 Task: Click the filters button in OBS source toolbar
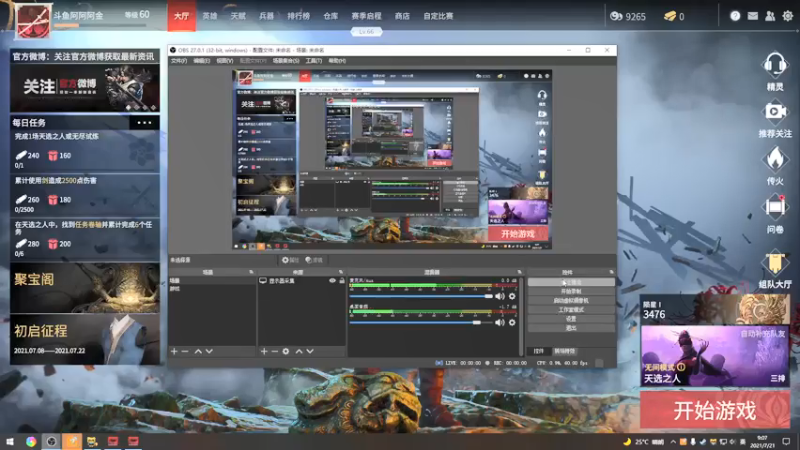[x=314, y=260]
